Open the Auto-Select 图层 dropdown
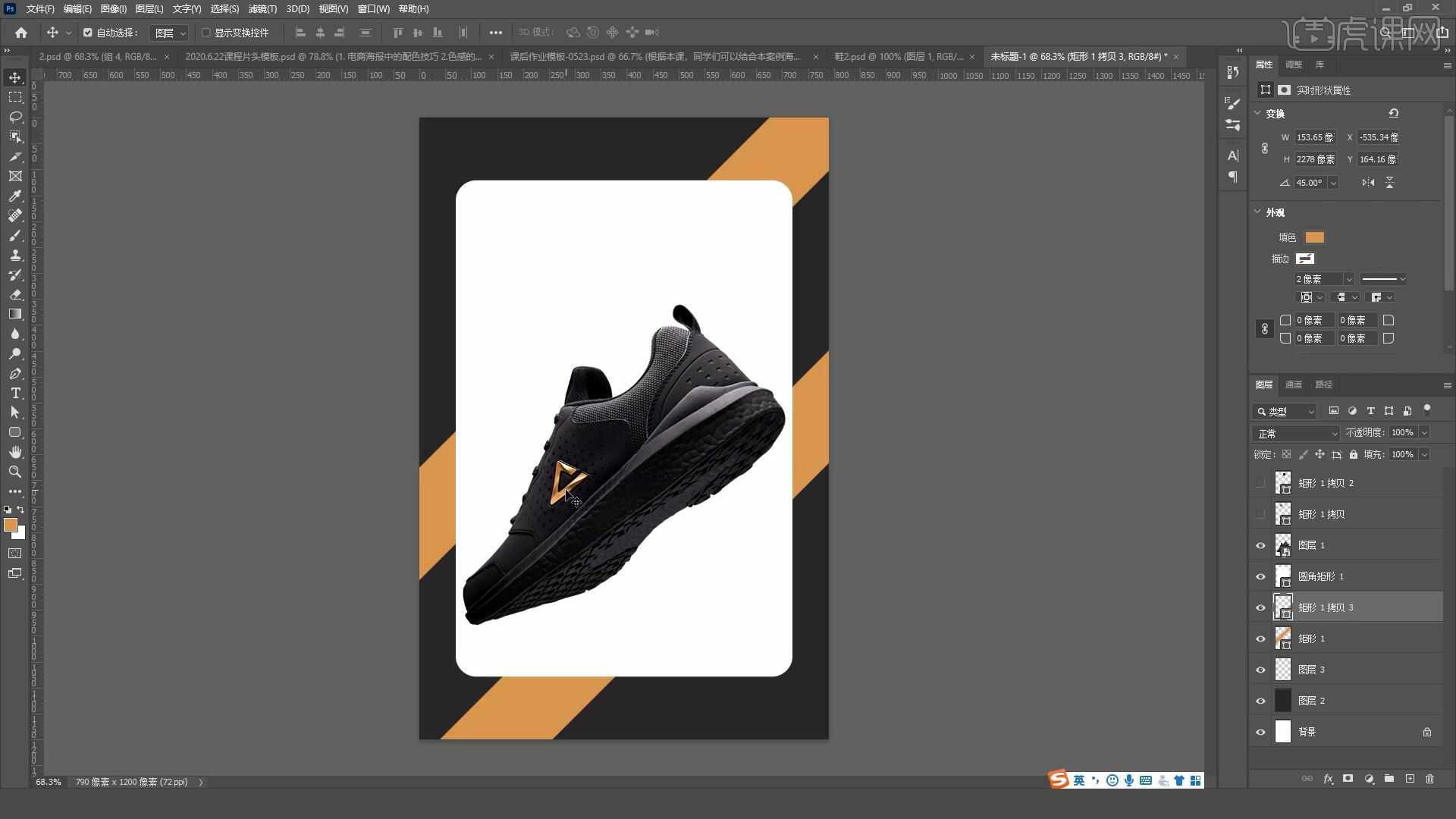The height and width of the screenshot is (819, 1456). point(169,33)
